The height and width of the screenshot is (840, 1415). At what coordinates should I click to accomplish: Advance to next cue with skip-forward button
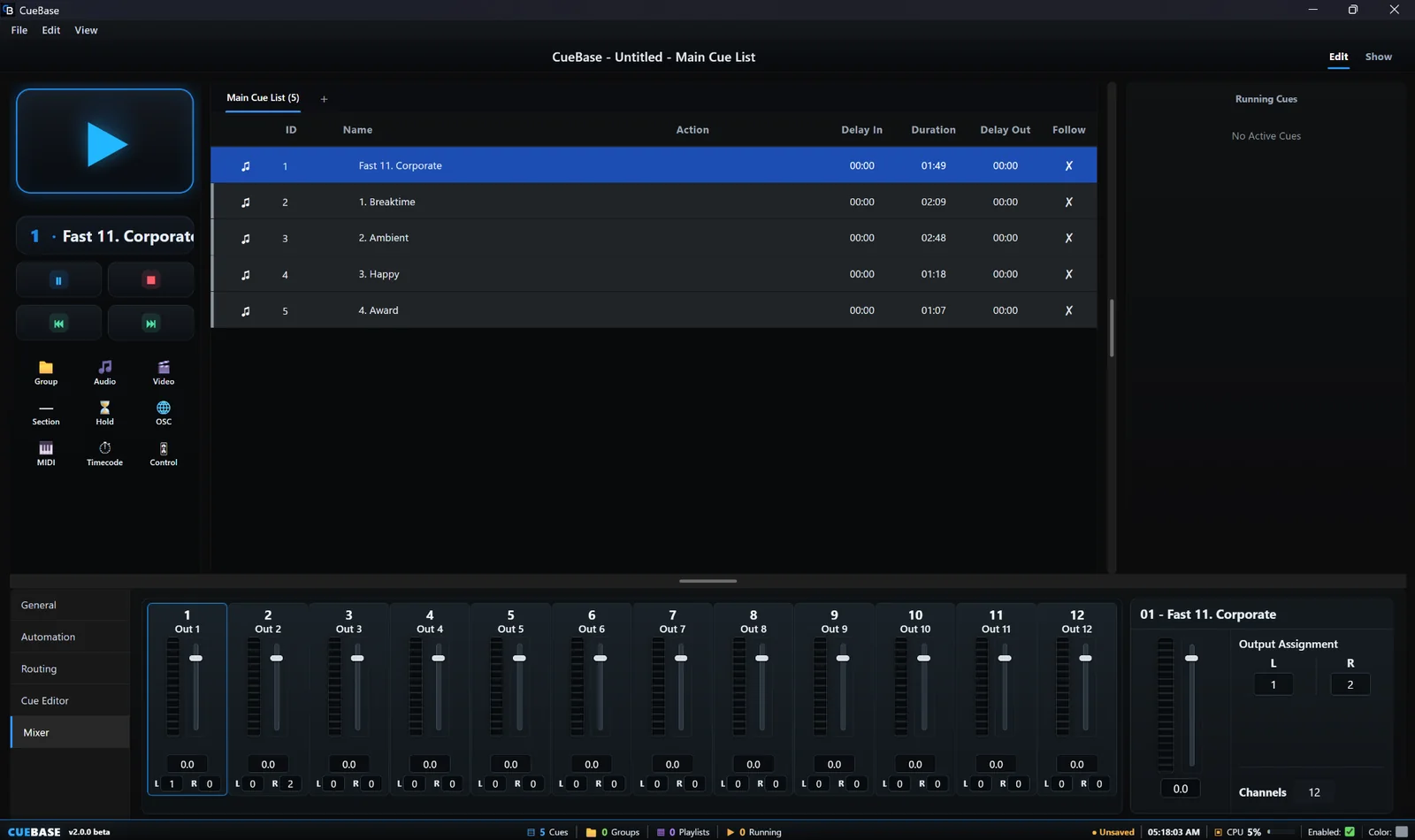151,324
